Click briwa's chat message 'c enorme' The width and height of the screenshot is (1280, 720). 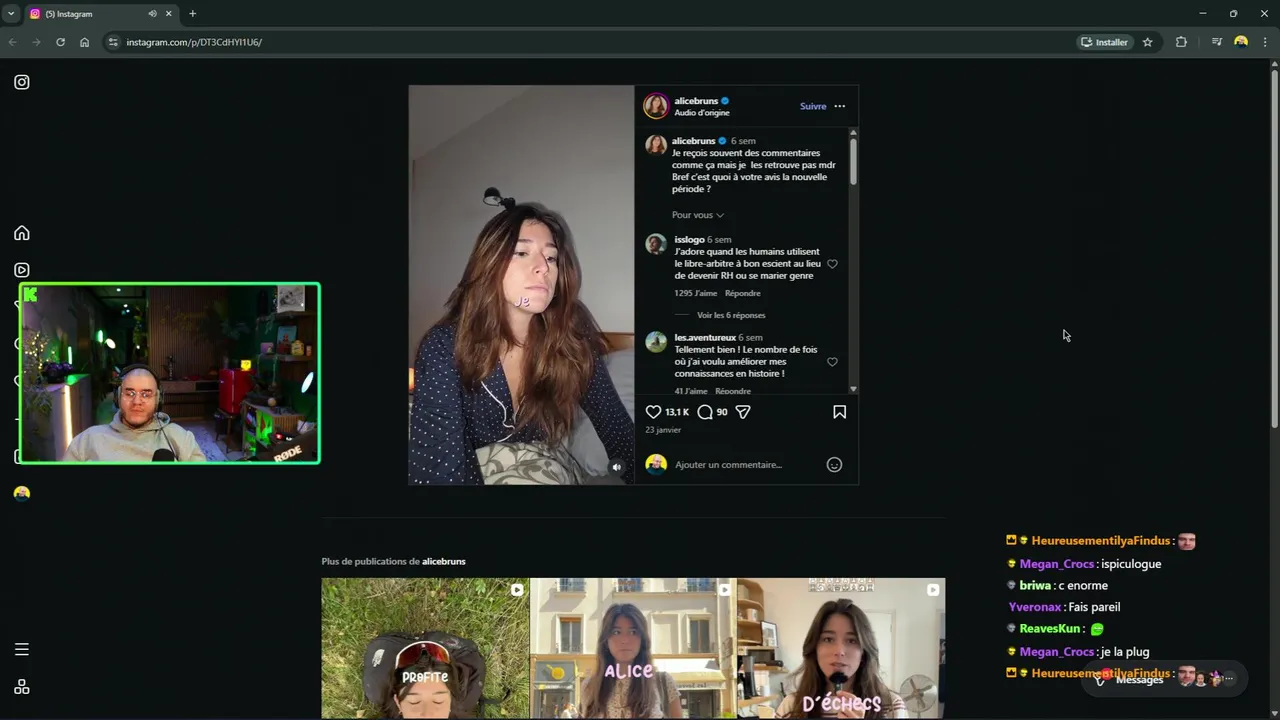click(1084, 586)
